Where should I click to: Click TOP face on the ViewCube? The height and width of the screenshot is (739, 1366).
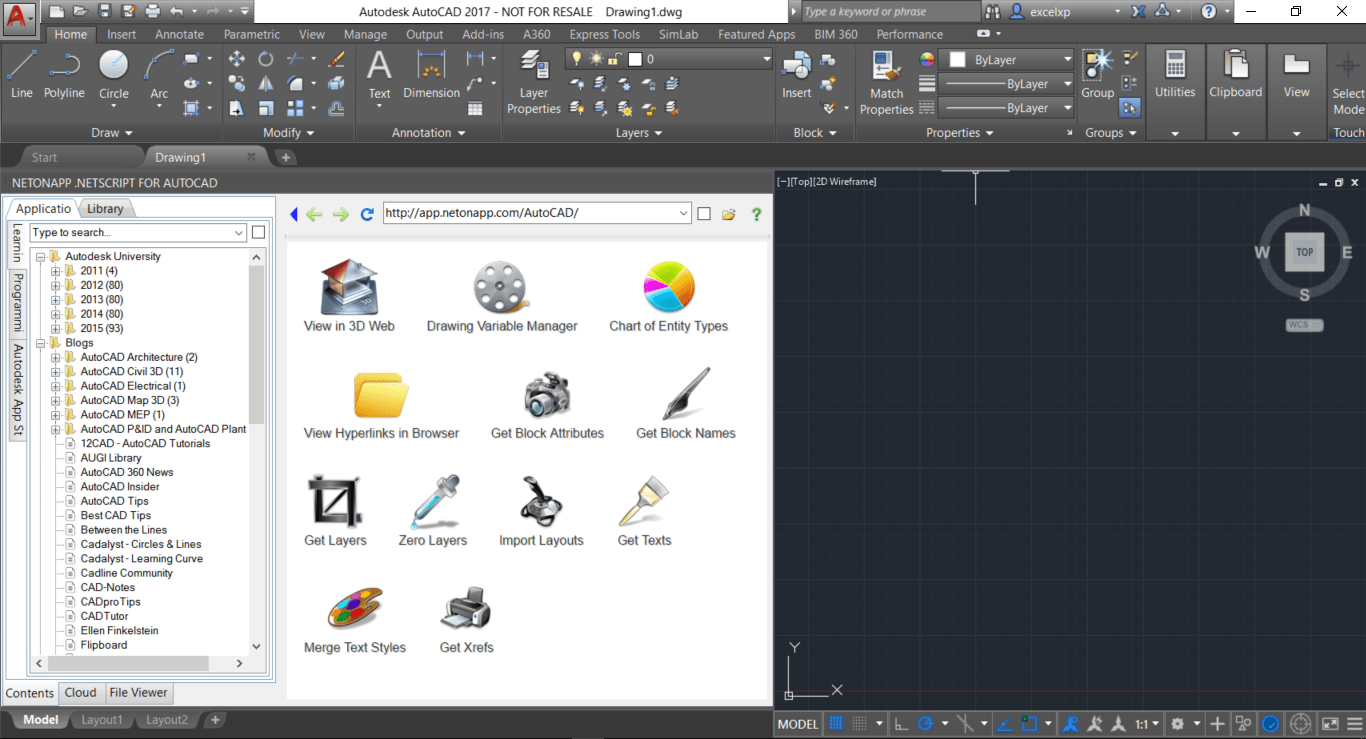click(x=1304, y=252)
